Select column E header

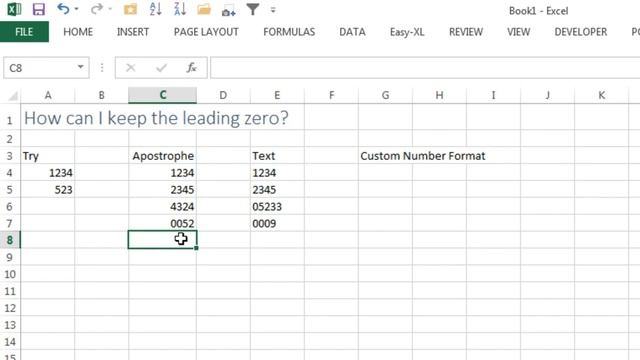tap(277, 95)
